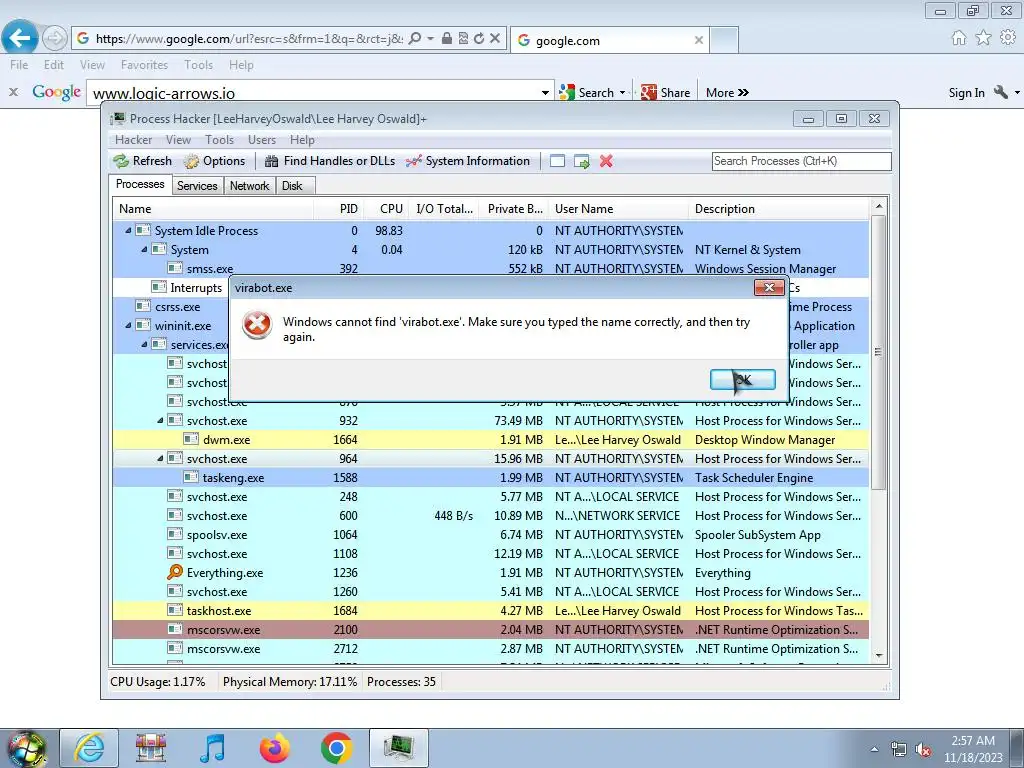Open the IE Favorites menu

point(144,65)
